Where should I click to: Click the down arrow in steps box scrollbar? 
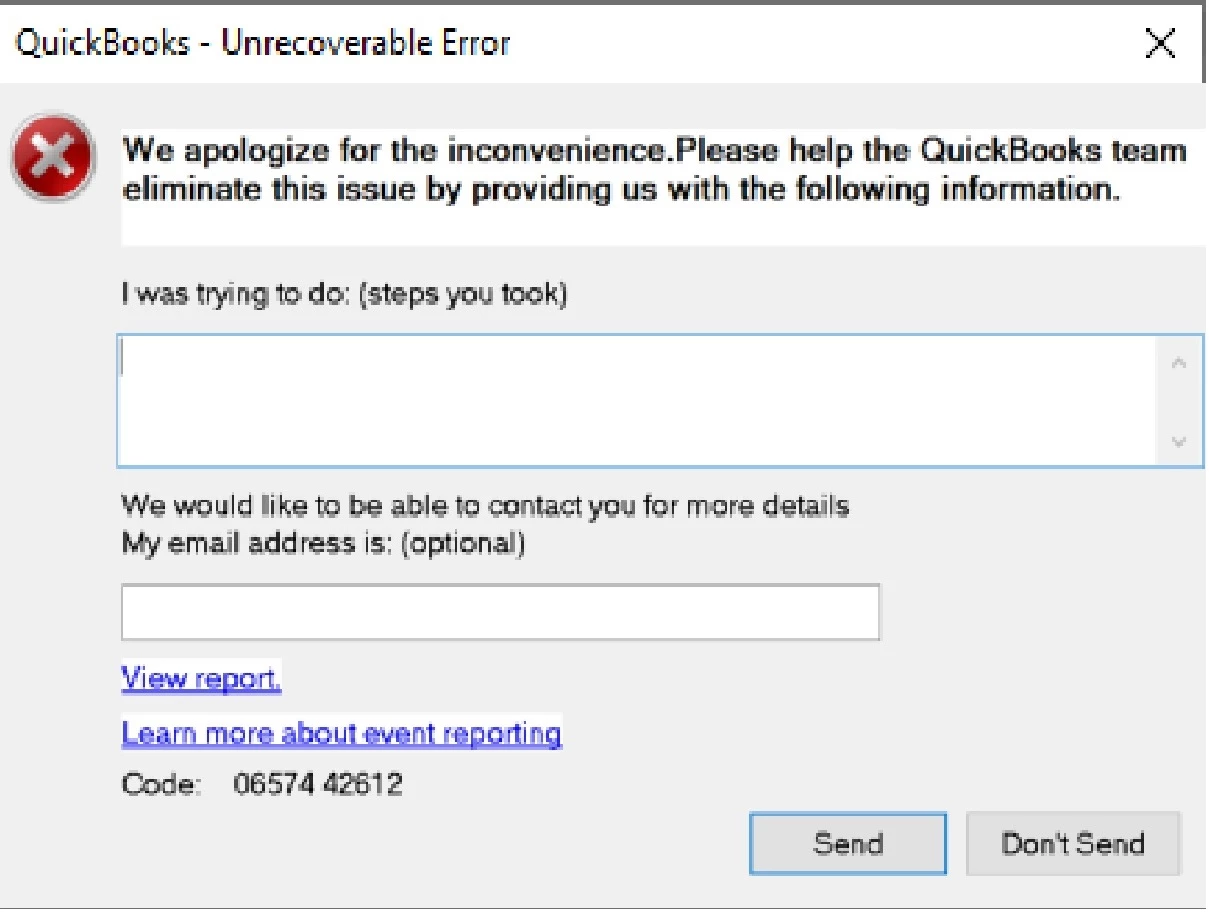(x=1179, y=440)
